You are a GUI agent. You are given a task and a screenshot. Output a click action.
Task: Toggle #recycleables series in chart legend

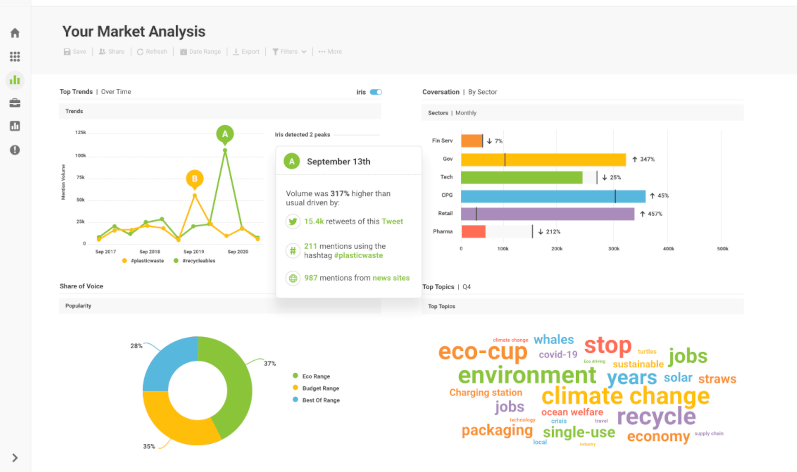194,260
